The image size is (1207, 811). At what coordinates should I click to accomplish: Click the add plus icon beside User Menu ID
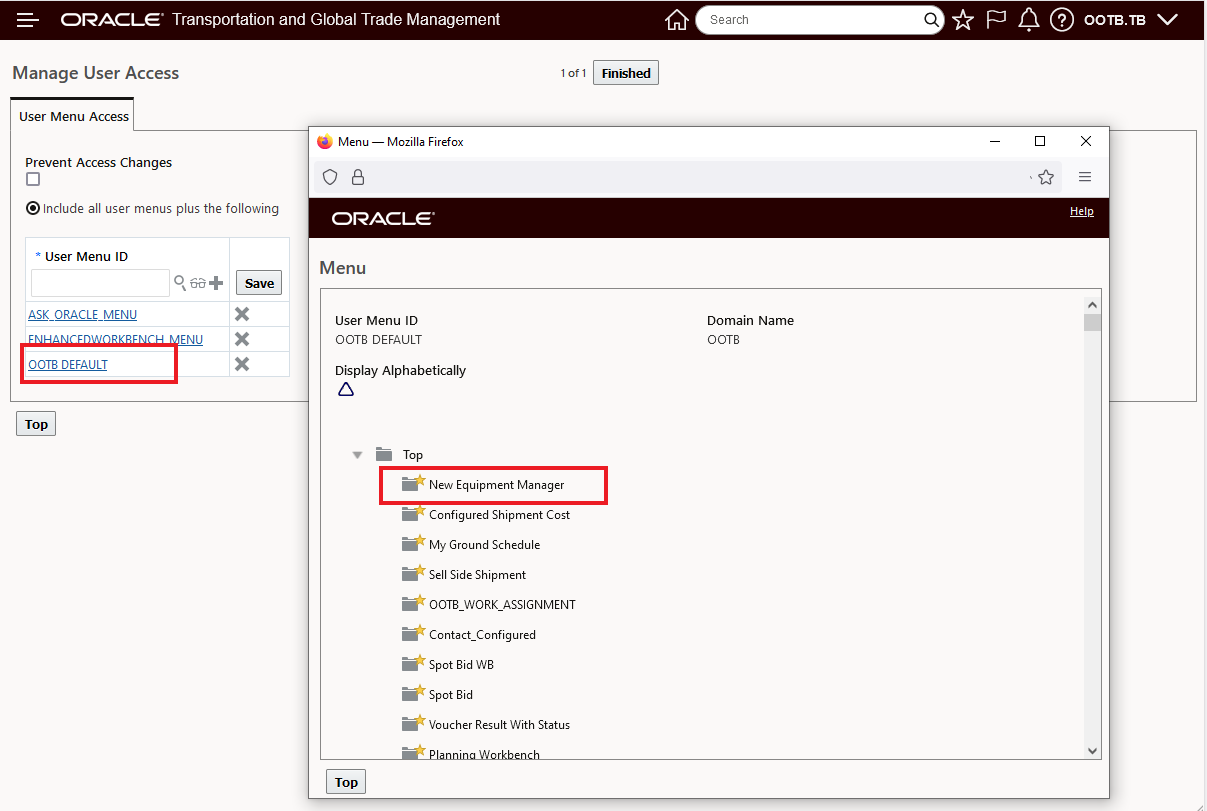216,283
